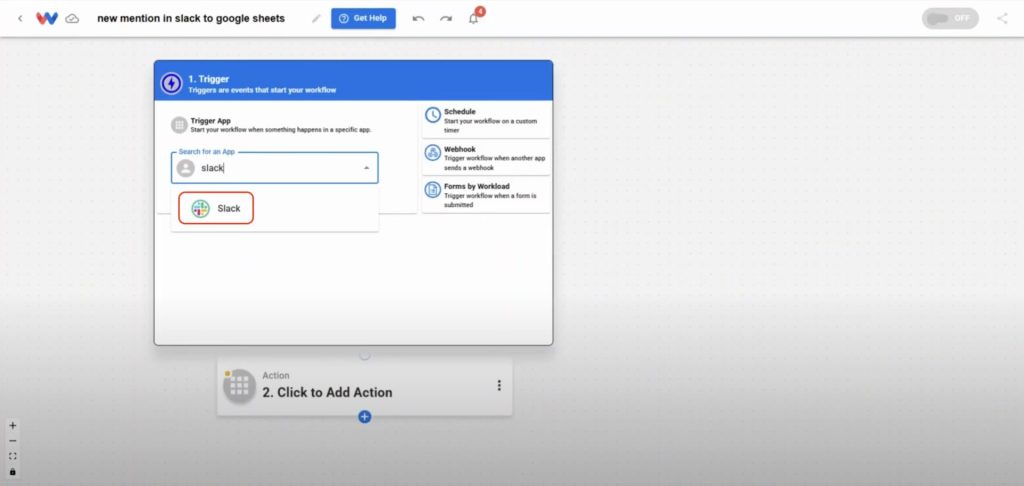Open the Action step three-dot menu
Viewport: 1024px width, 486px height.
click(499, 385)
